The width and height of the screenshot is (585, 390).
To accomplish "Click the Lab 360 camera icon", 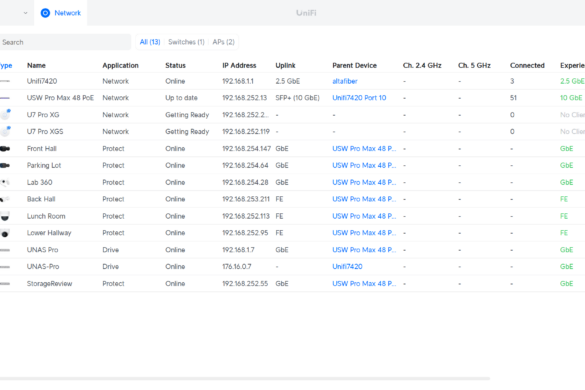I will [x=5, y=182].
